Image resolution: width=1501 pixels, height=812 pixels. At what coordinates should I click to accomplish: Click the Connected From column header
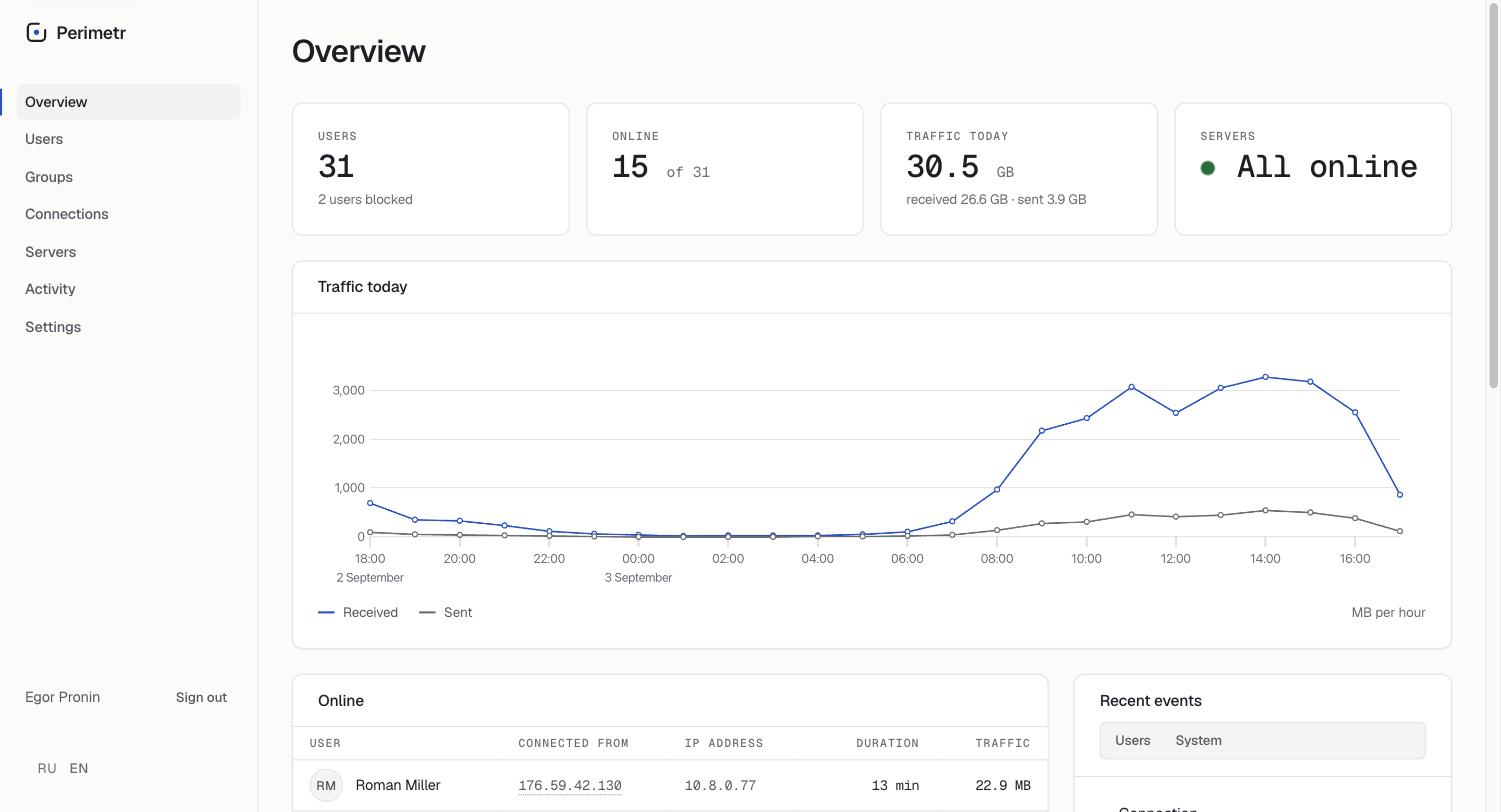[573, 743]
